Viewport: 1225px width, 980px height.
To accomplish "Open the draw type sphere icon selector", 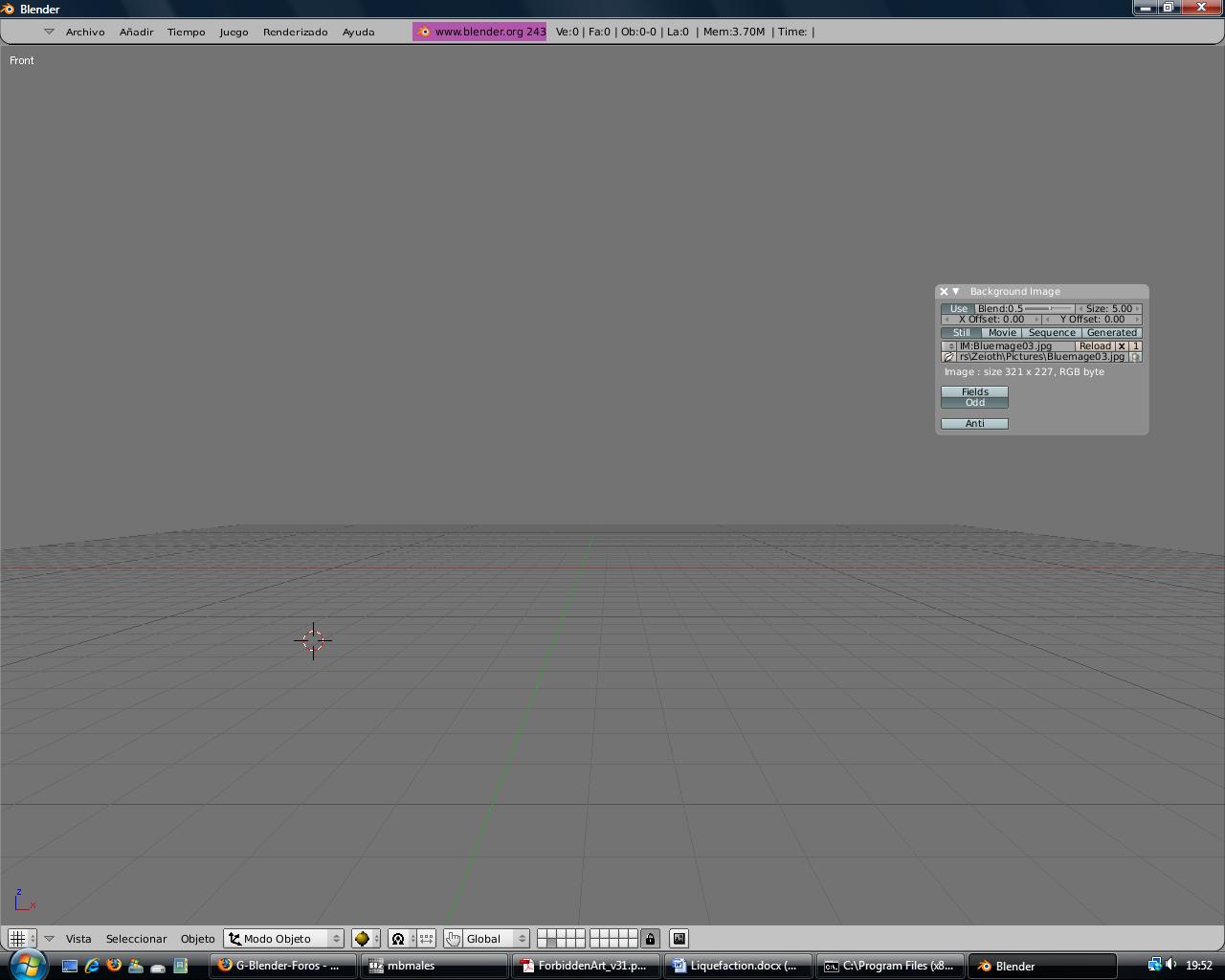I will click(366, 939).
